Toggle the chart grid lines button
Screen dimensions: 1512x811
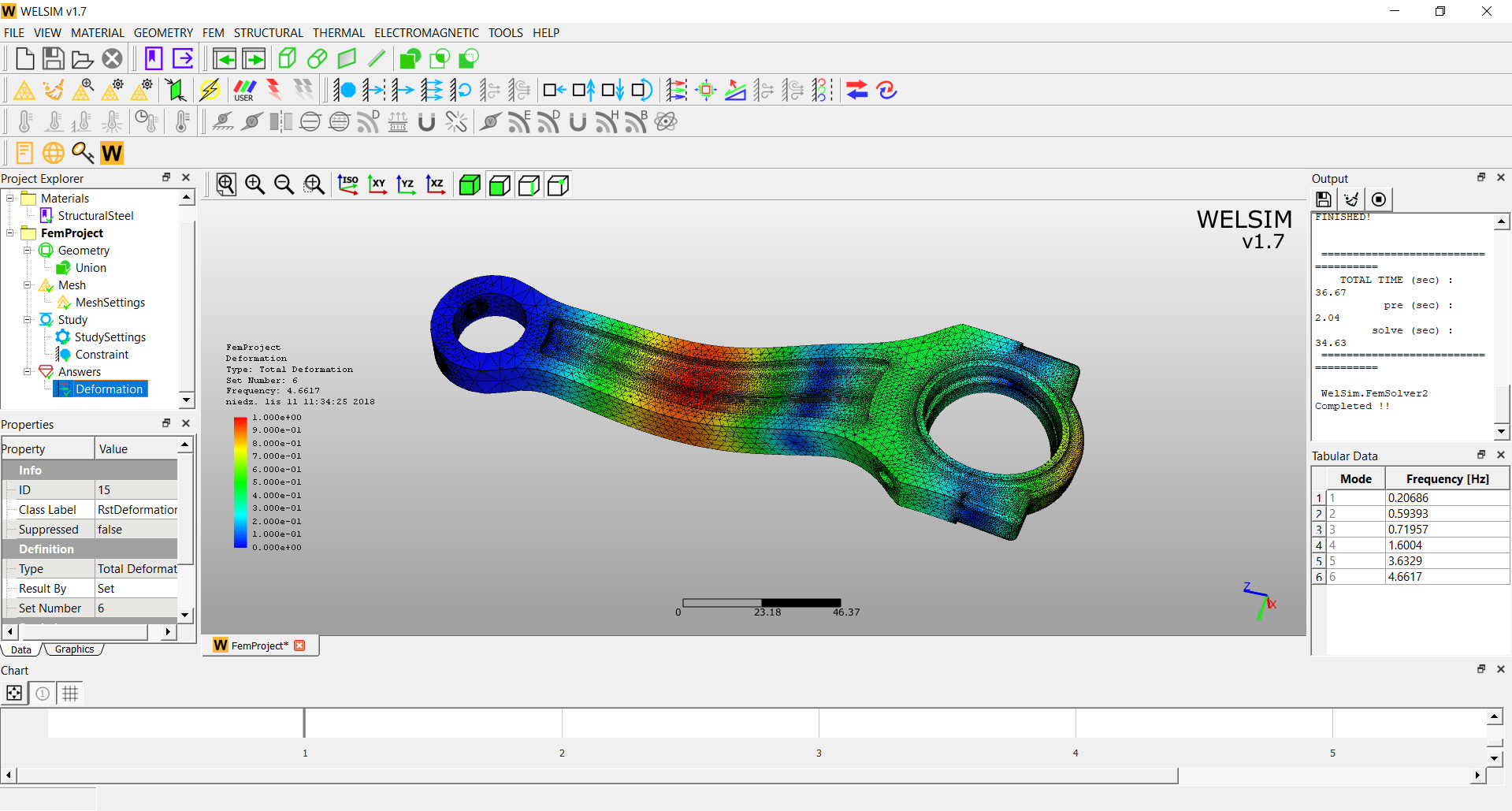pos(70,694)
